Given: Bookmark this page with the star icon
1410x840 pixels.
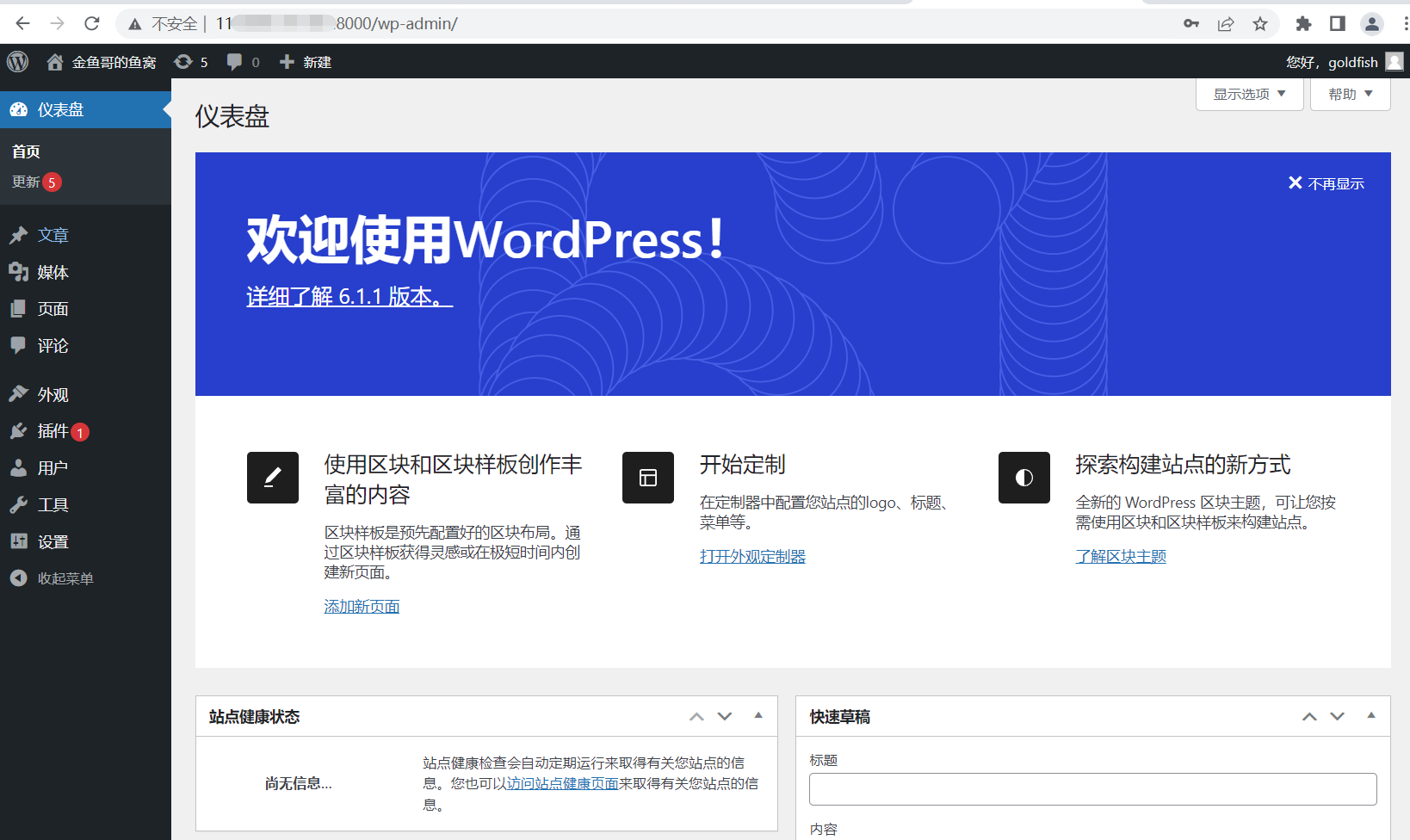Looking at the screenshot, I should (1260, 23).
